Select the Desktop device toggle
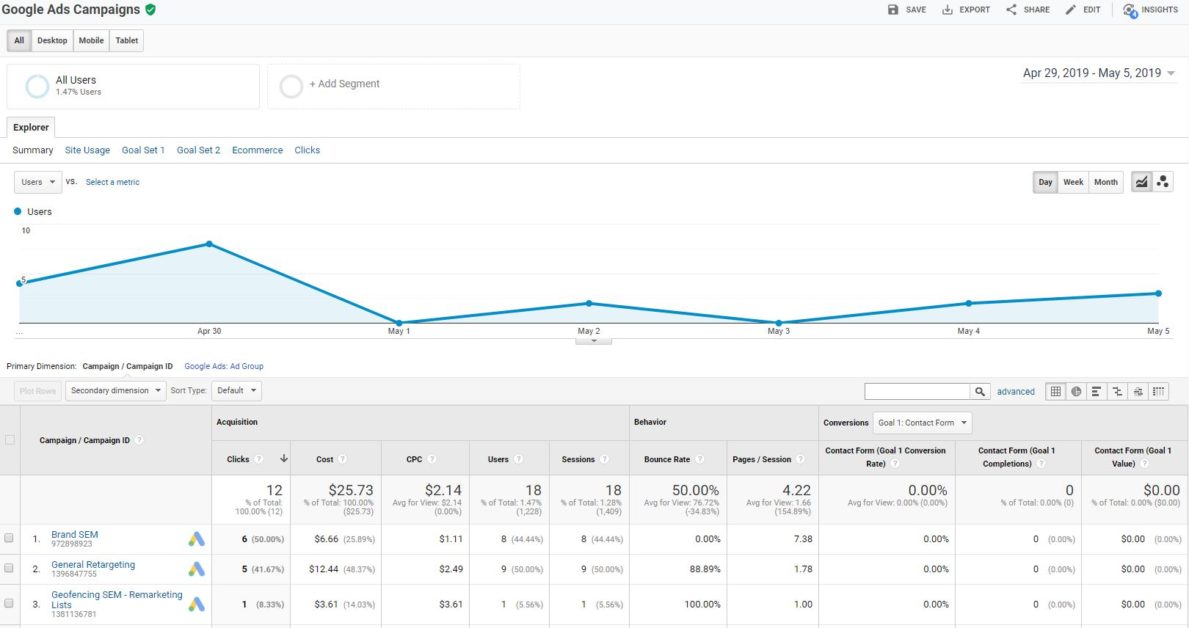The height and width of the screenshot is (628, 1189). tap(52, 41)
